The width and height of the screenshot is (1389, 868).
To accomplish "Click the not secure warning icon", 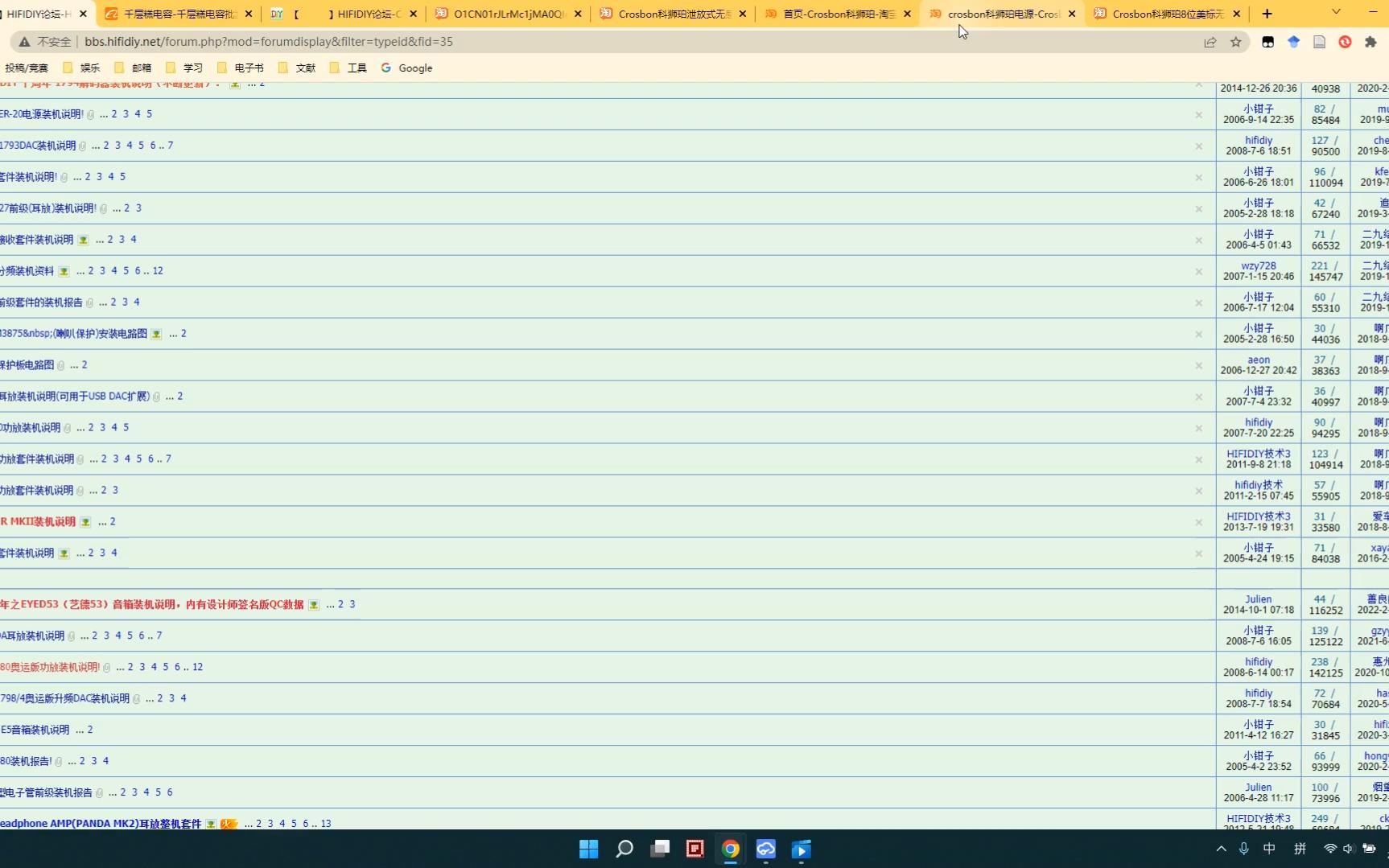I will tap(25, 42).
